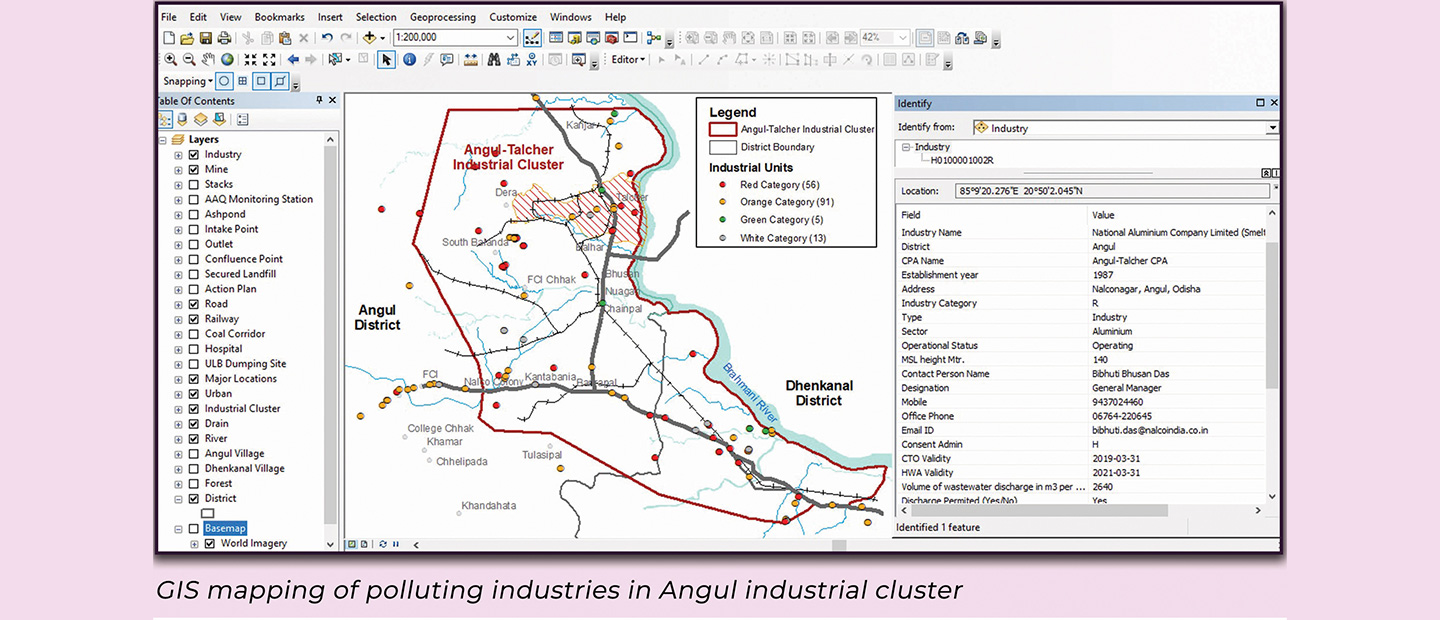Undo the last action
The image size is (1440, 620).
(327, 38)
